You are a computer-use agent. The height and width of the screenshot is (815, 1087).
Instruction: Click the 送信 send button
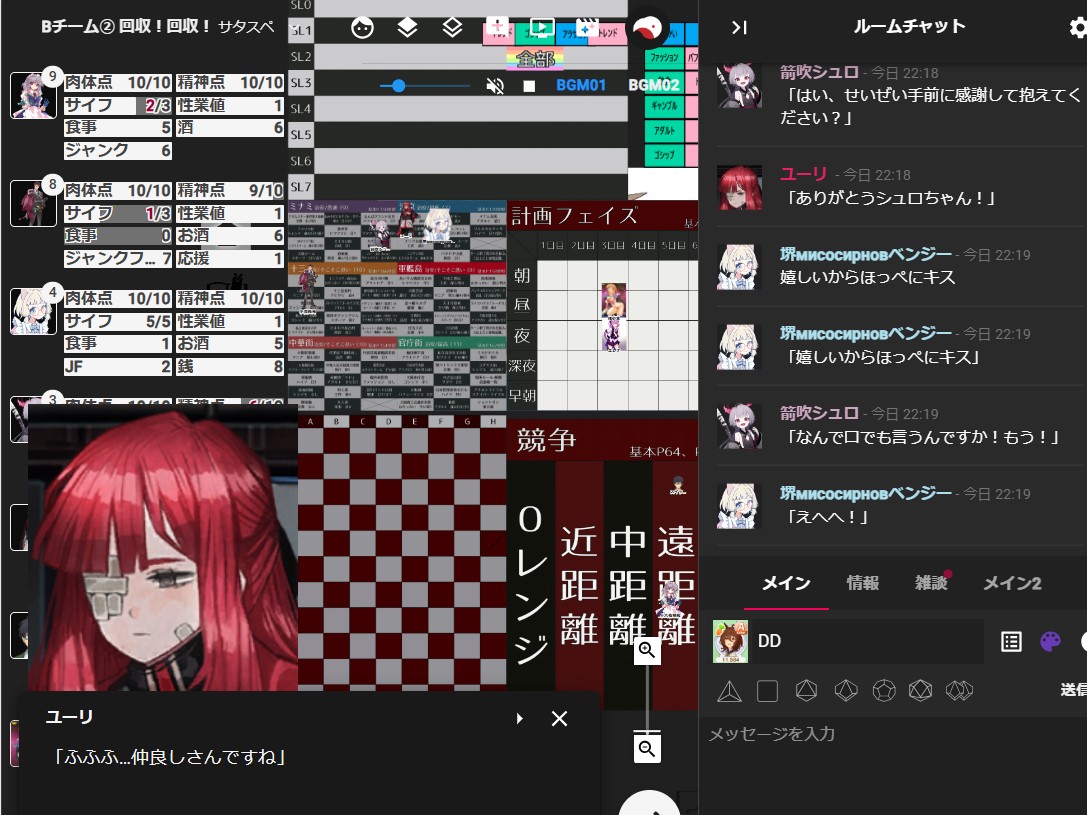[1073, 690]
